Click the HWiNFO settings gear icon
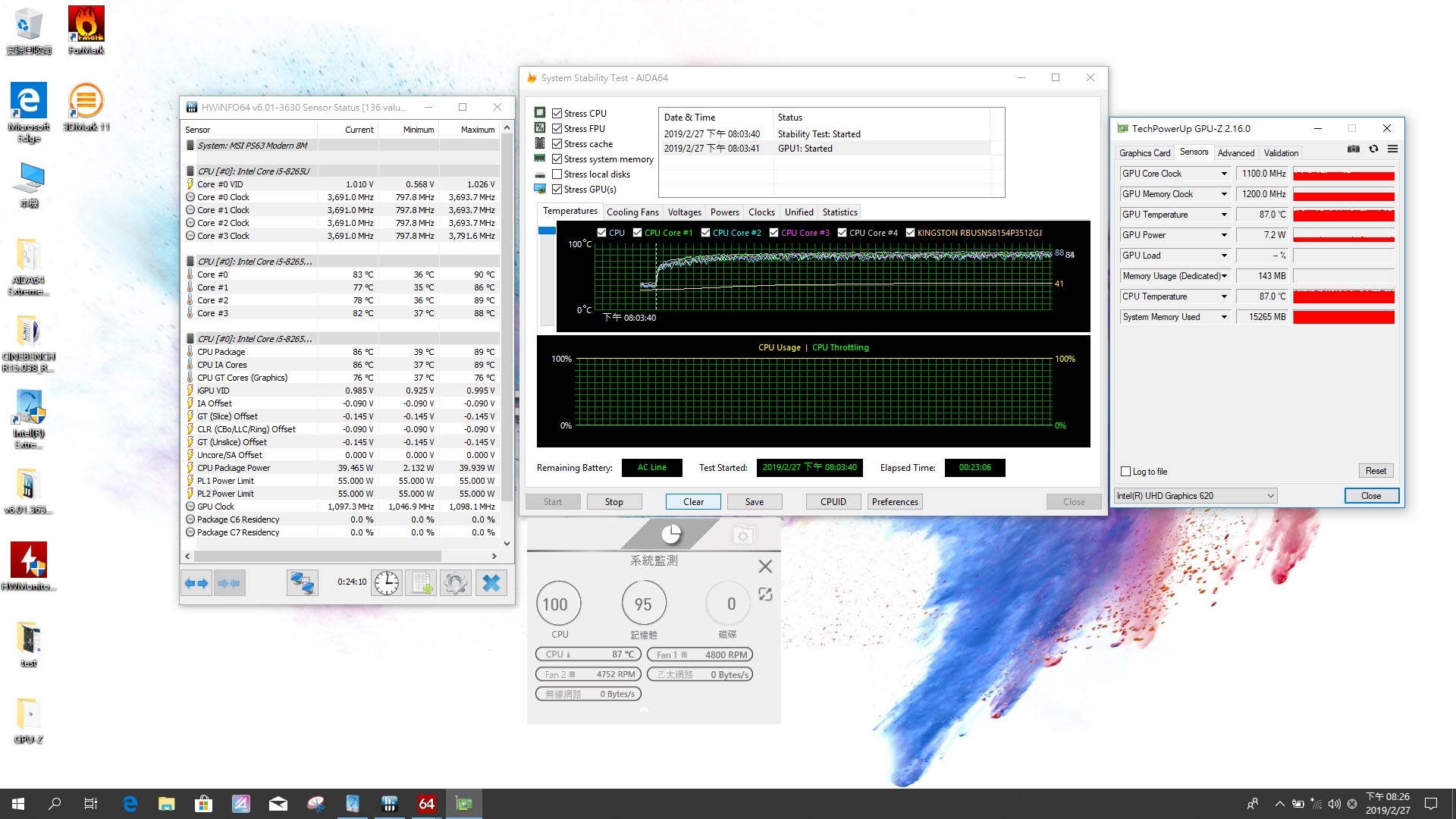 pyautogui.click(x=456, y=582)
